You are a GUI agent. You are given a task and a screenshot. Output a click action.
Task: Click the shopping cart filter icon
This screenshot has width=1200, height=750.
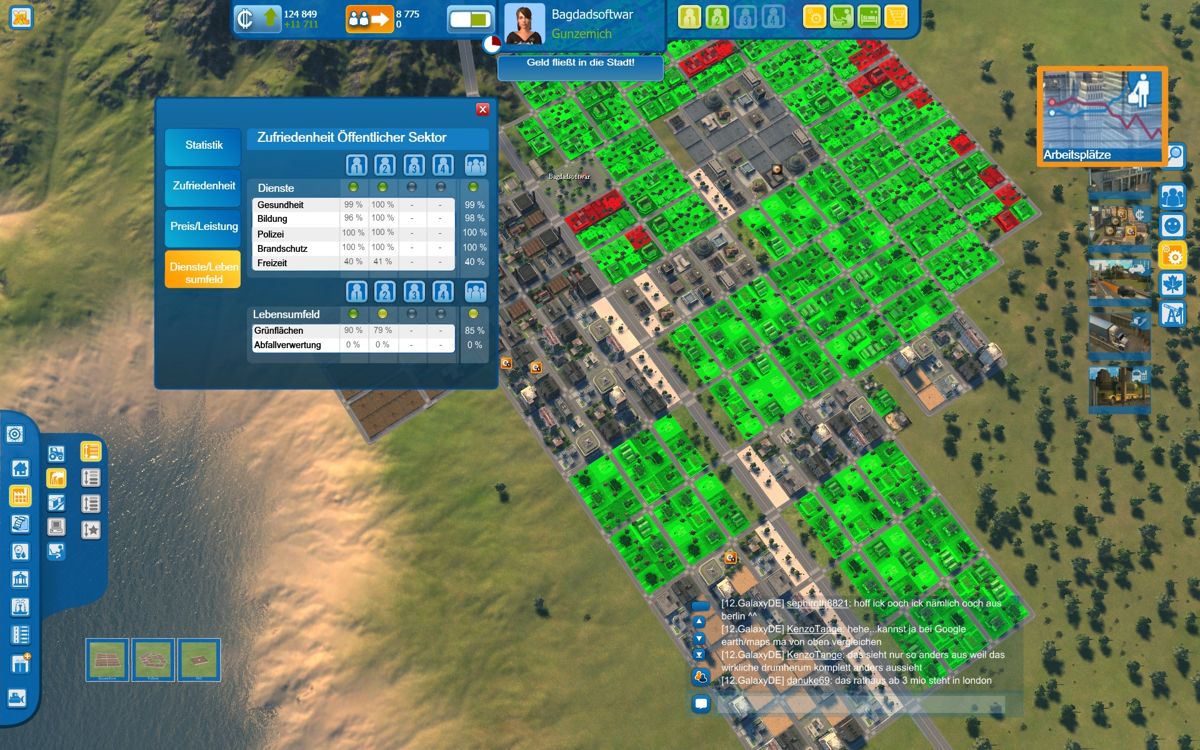point(896,17)
